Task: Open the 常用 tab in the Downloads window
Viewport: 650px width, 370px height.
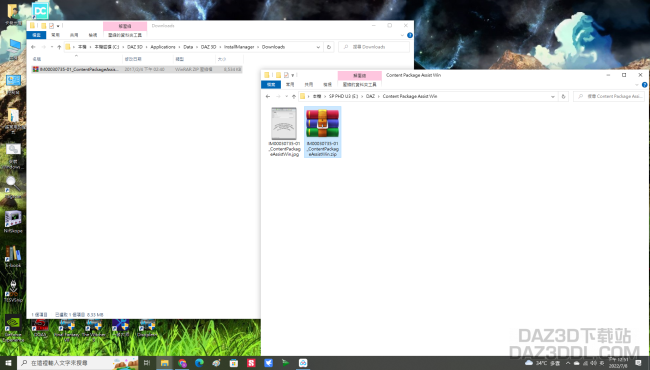Action: [x=55, y=35]
